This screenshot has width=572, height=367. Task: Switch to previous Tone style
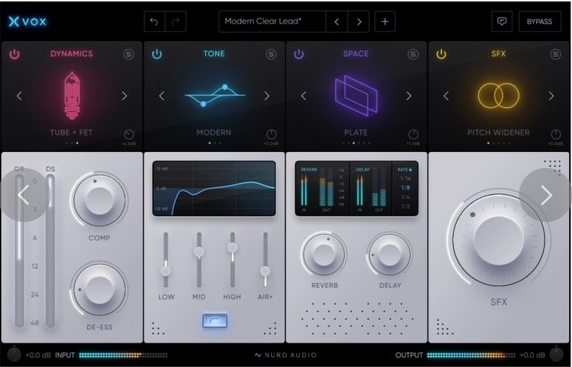162,96
